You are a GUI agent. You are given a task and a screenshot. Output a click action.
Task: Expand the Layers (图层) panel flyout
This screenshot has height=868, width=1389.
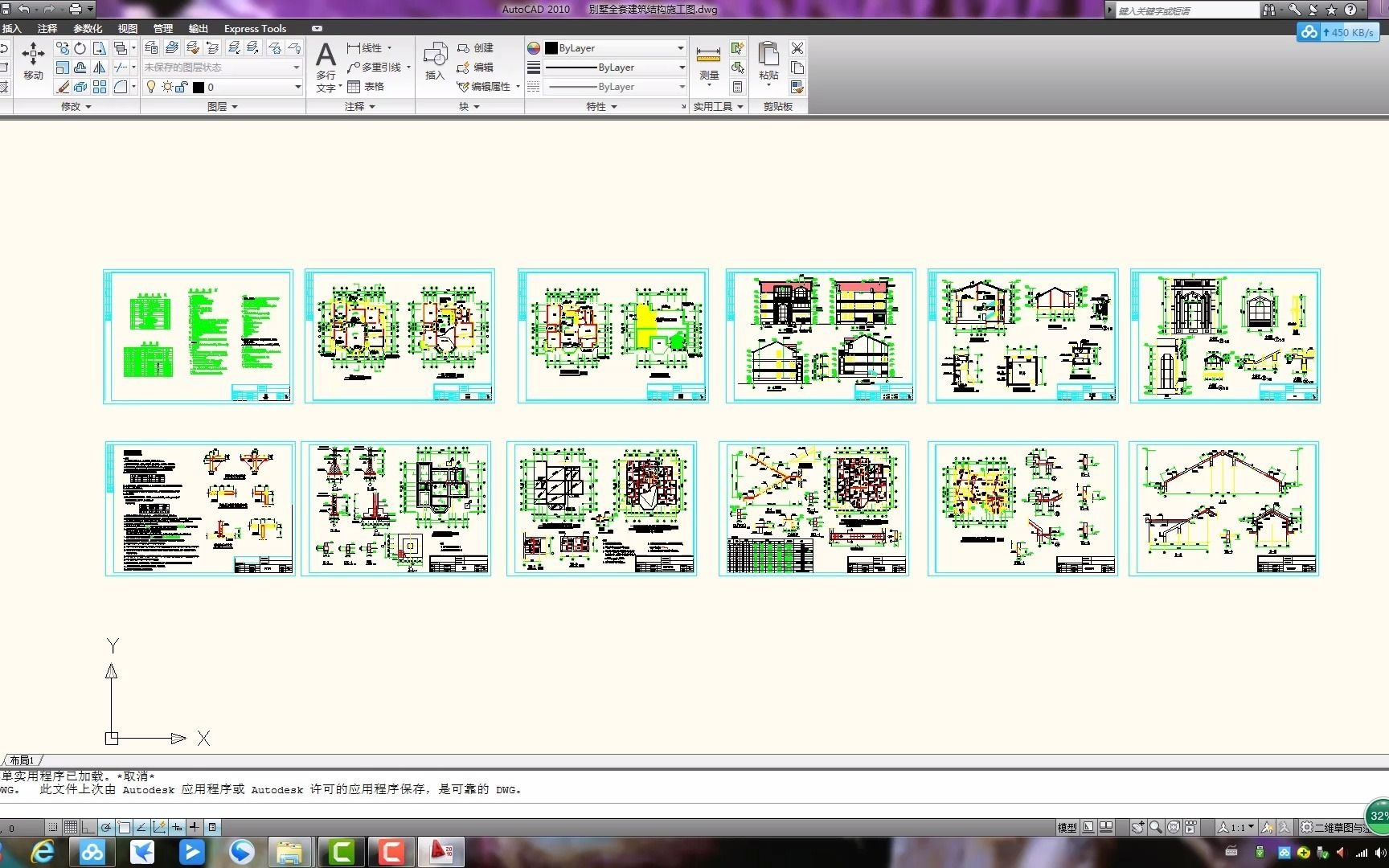[x=223, y=106]
